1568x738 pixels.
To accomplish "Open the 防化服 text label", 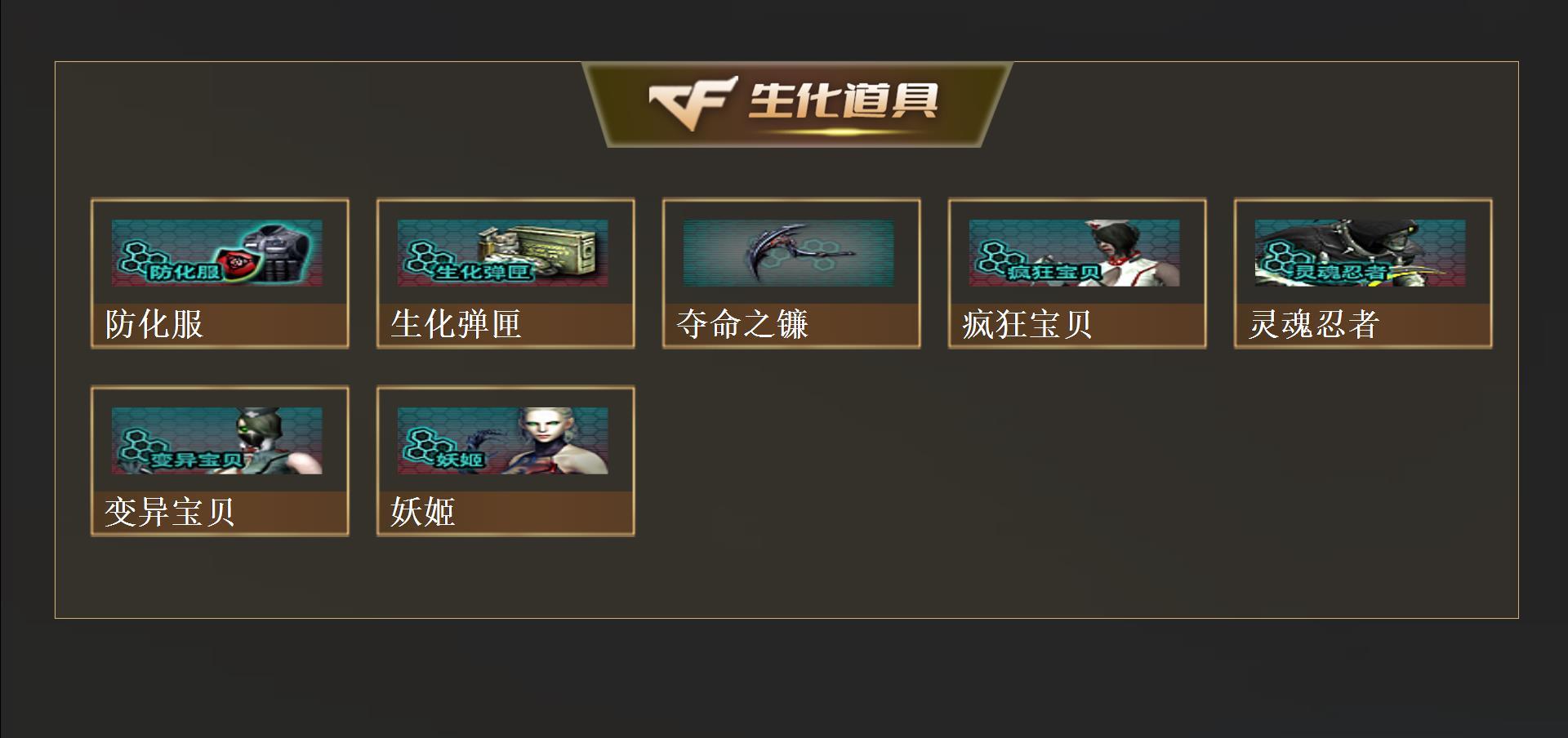I will tap(154, 324).
